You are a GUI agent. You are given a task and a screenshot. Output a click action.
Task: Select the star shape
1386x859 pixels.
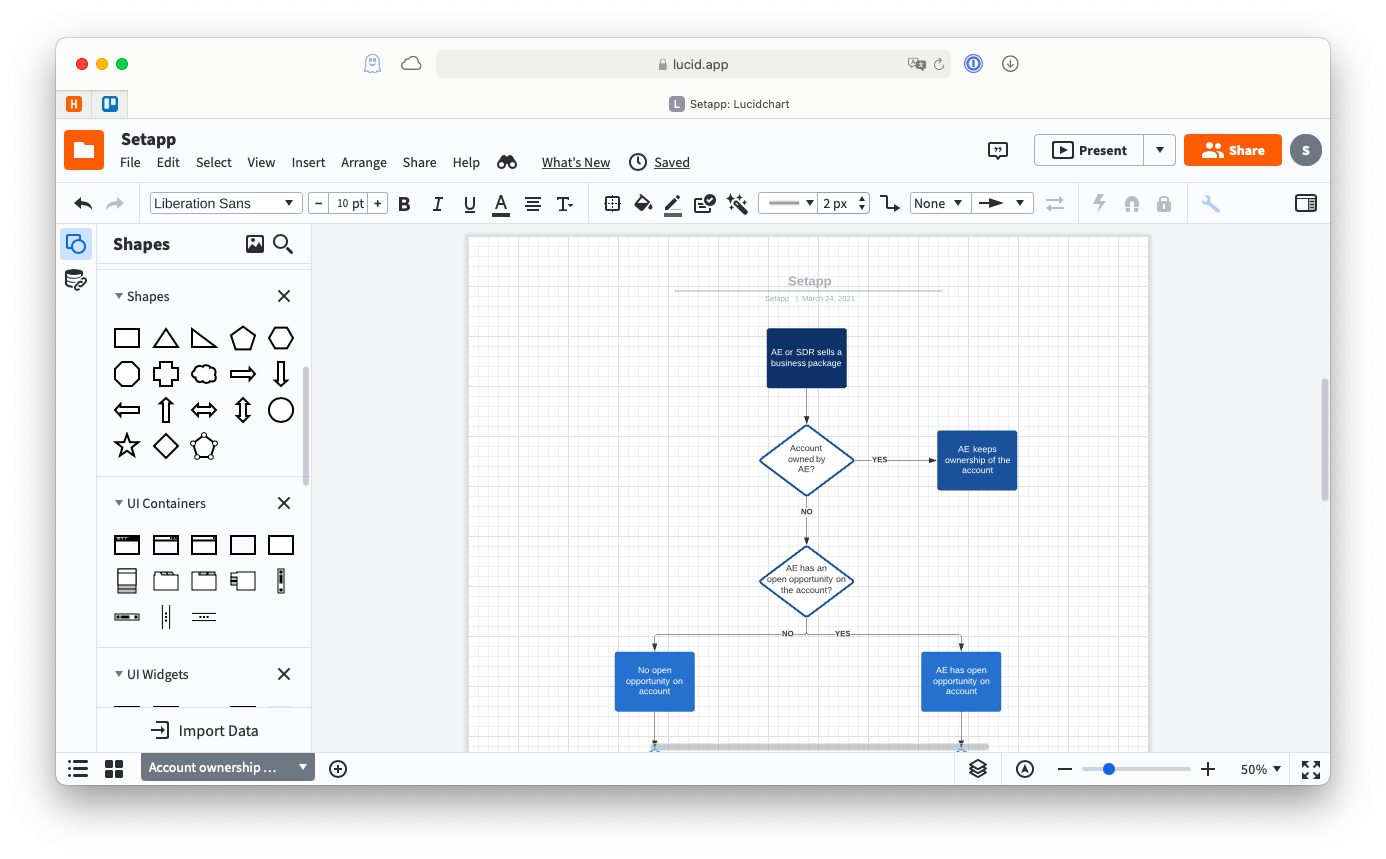click(127, 446)
